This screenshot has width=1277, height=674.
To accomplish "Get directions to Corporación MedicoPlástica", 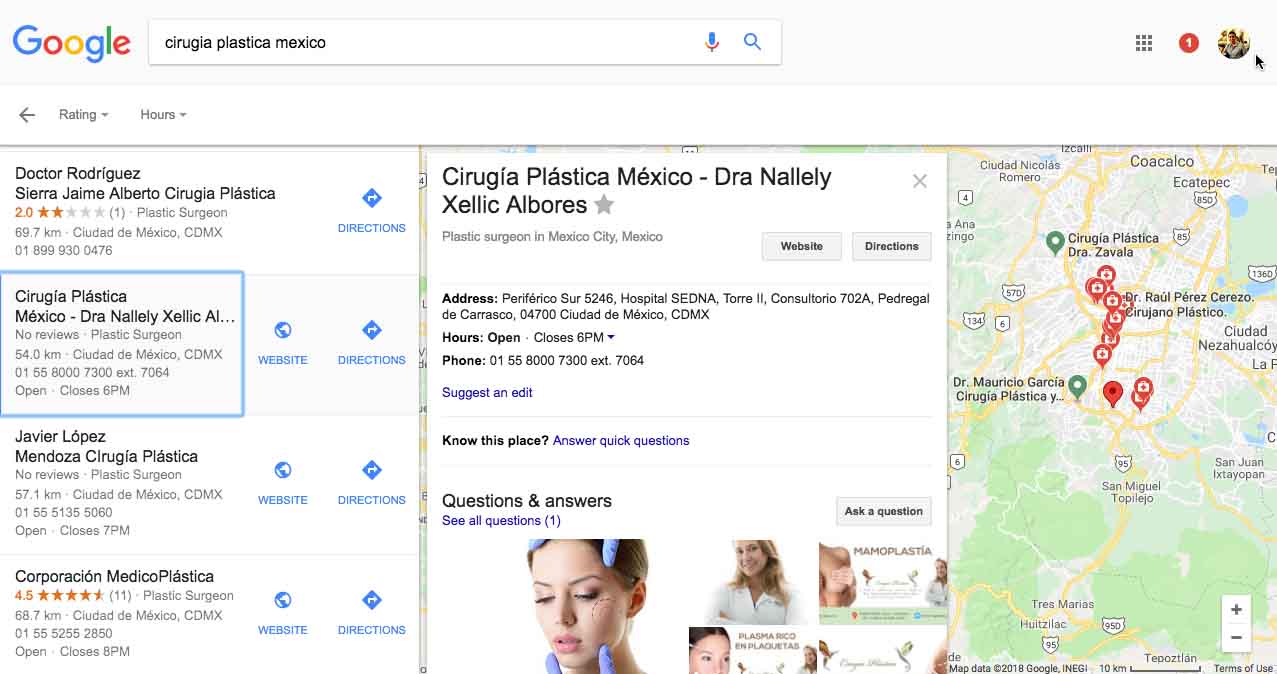I will [371, 612].
